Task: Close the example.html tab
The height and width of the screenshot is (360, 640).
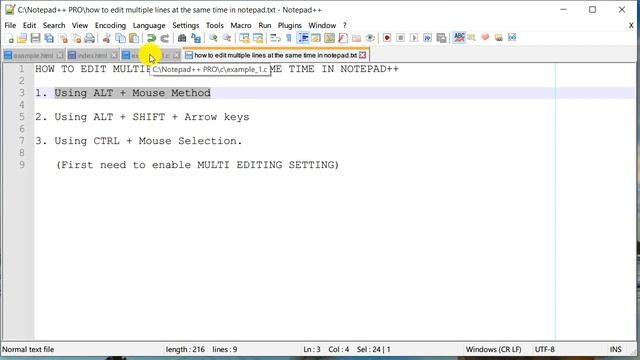Action: point(60,55)
